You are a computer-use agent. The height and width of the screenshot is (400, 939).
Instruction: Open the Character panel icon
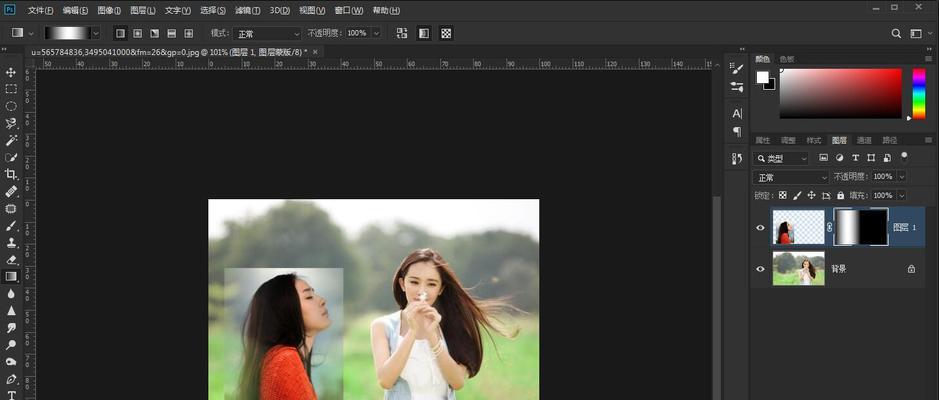pyautogui.click(x=737, y=113)
